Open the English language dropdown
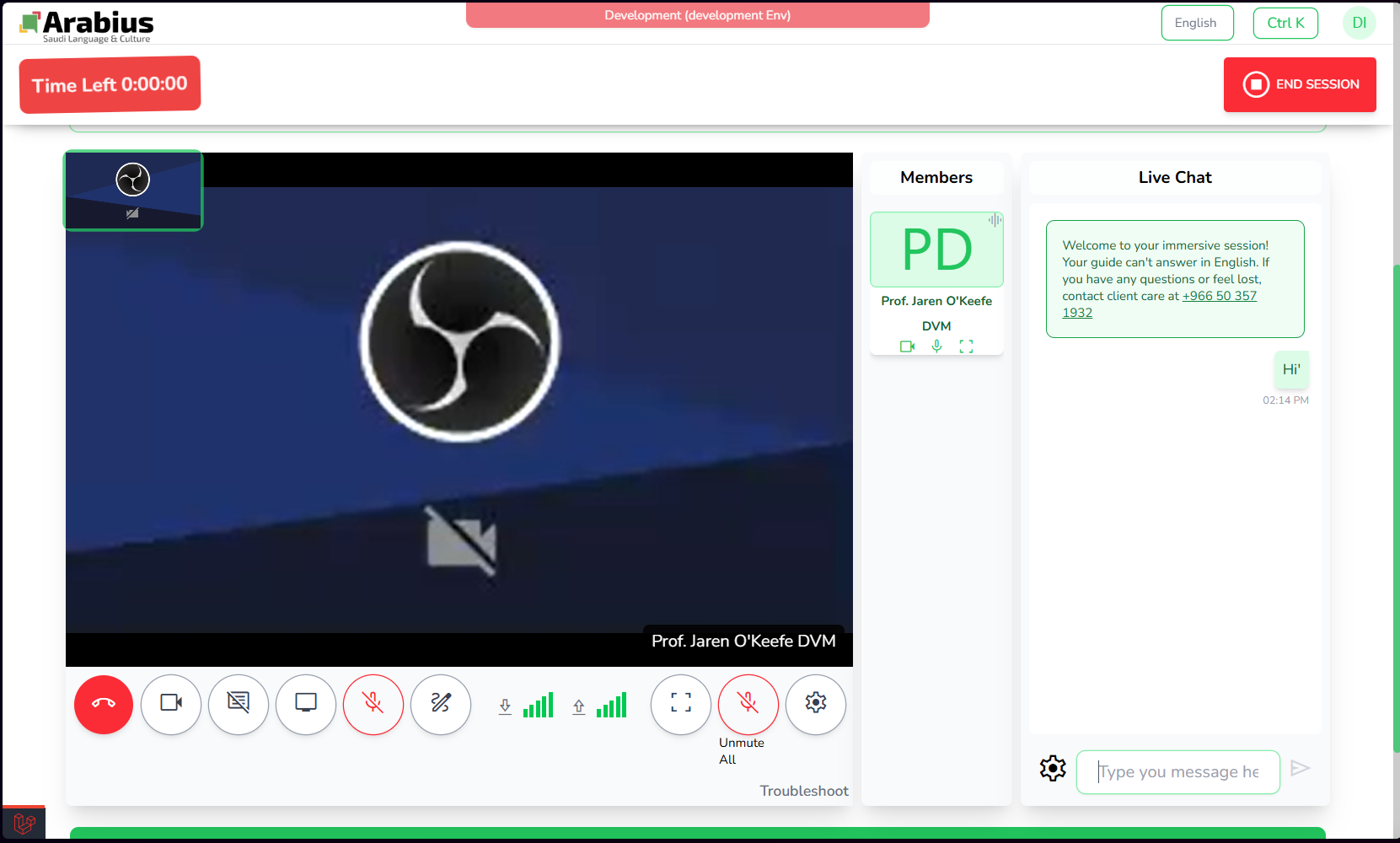Viewport: 1400px width, 843px height. (x=1197, y=23)
